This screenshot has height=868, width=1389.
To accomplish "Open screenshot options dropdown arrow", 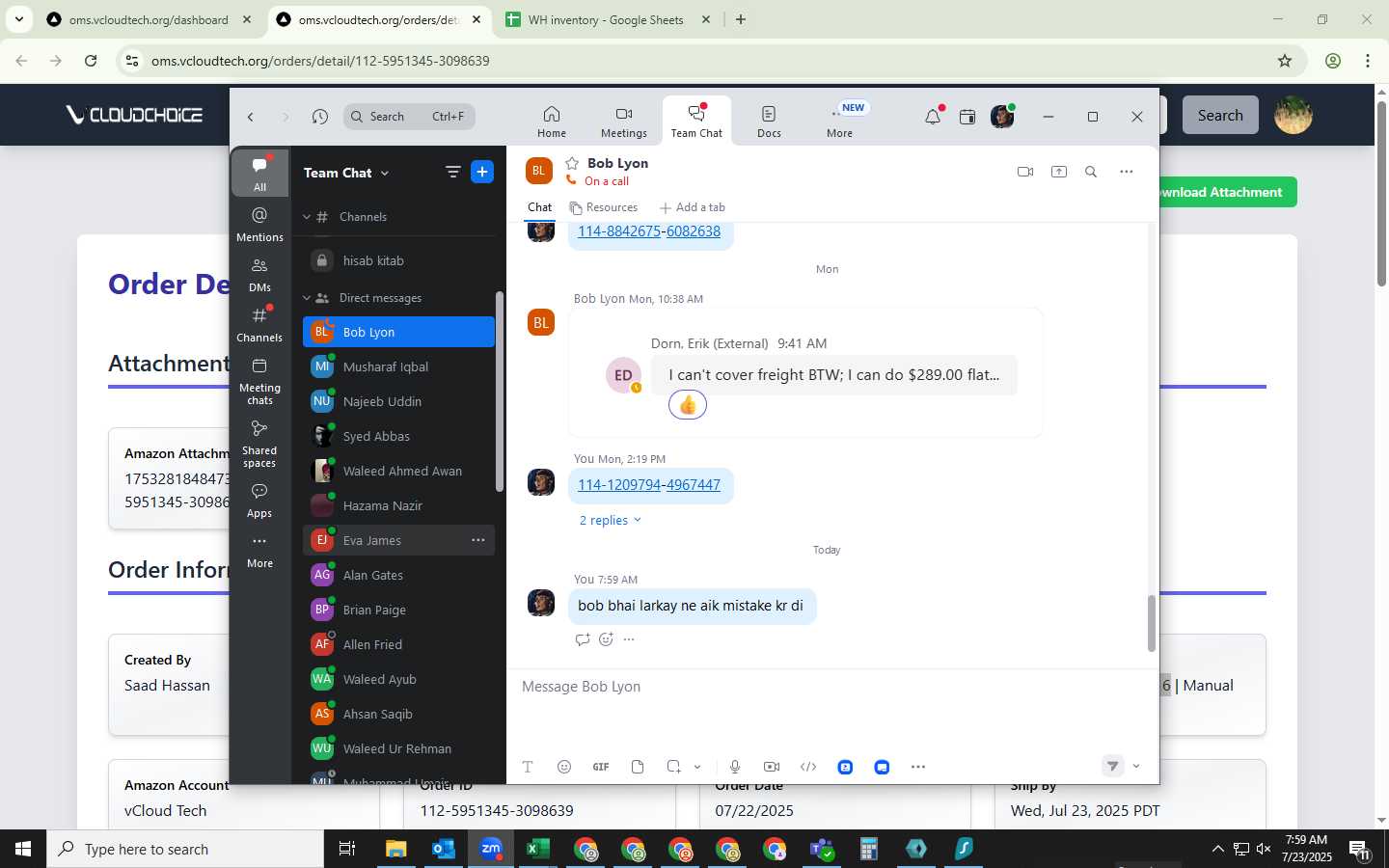I will (697, 767).
